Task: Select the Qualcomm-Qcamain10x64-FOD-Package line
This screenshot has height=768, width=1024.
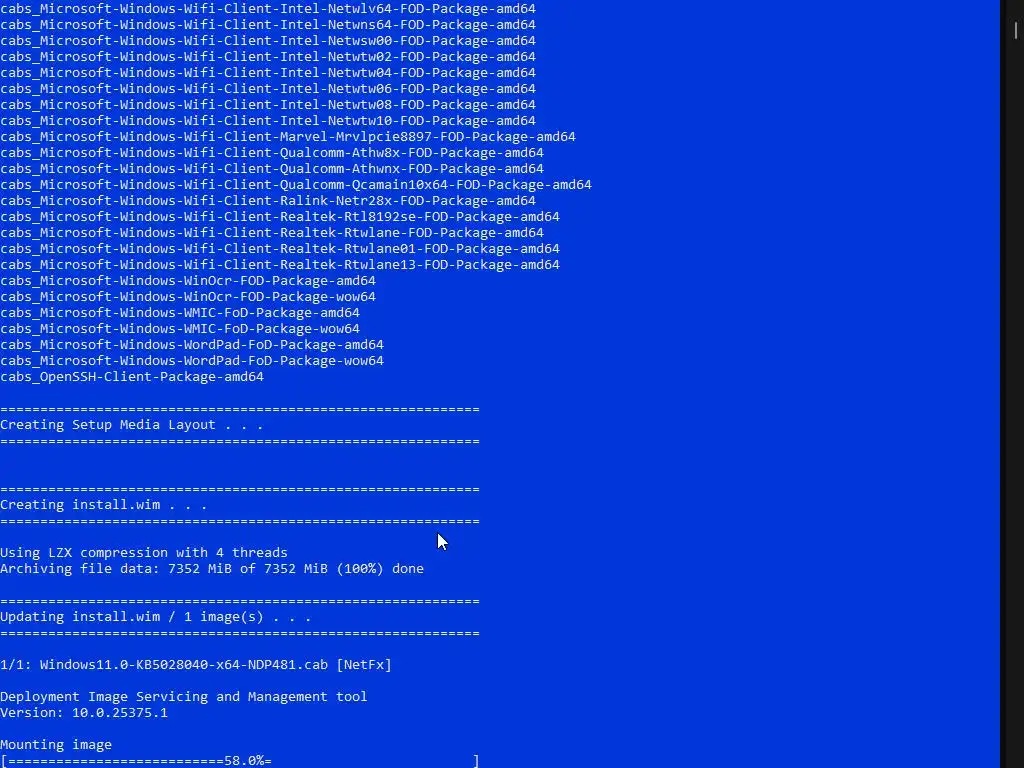Action: pyautogui.click(x=296, y=185)
